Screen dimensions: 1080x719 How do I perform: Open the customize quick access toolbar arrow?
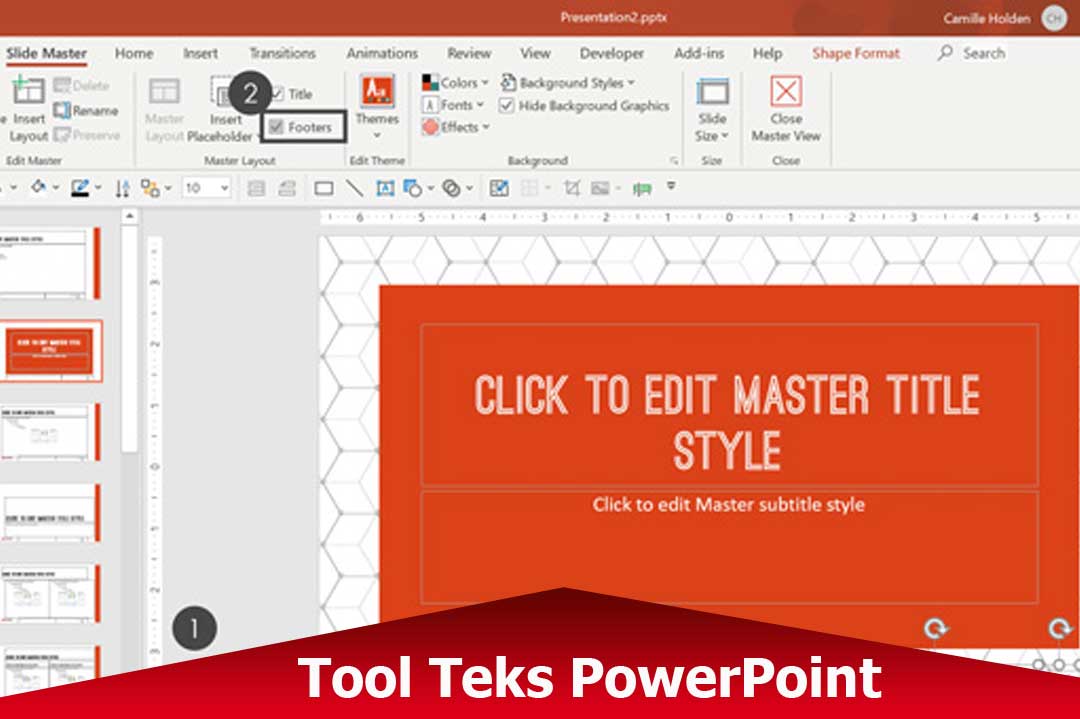pos(671,186)
